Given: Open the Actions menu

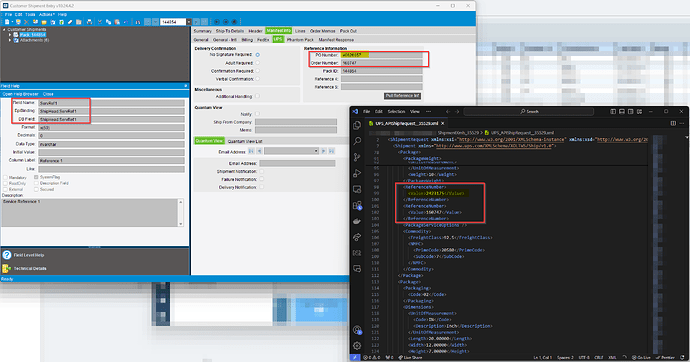Looking at the screenshot, I should click(x=46, y=15).
